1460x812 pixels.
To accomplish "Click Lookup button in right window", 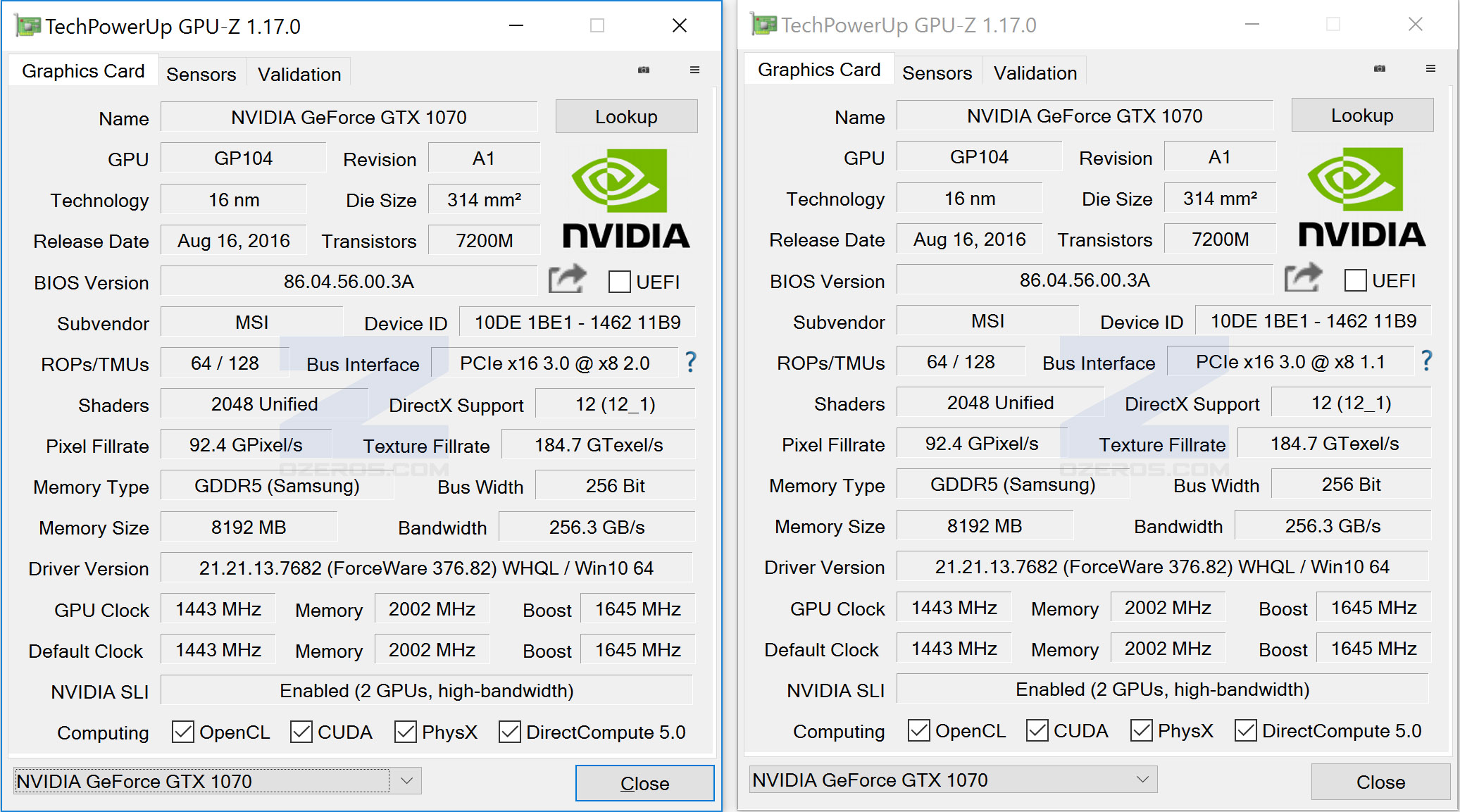I will [x=1362, y=115].
